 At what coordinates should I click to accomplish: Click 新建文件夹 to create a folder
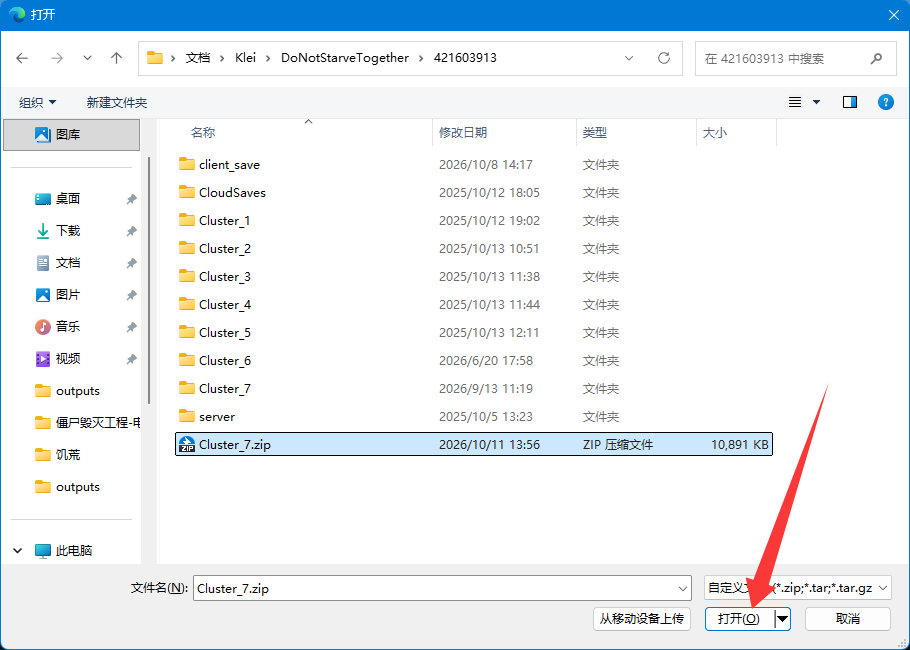click(x=117, y=103)
